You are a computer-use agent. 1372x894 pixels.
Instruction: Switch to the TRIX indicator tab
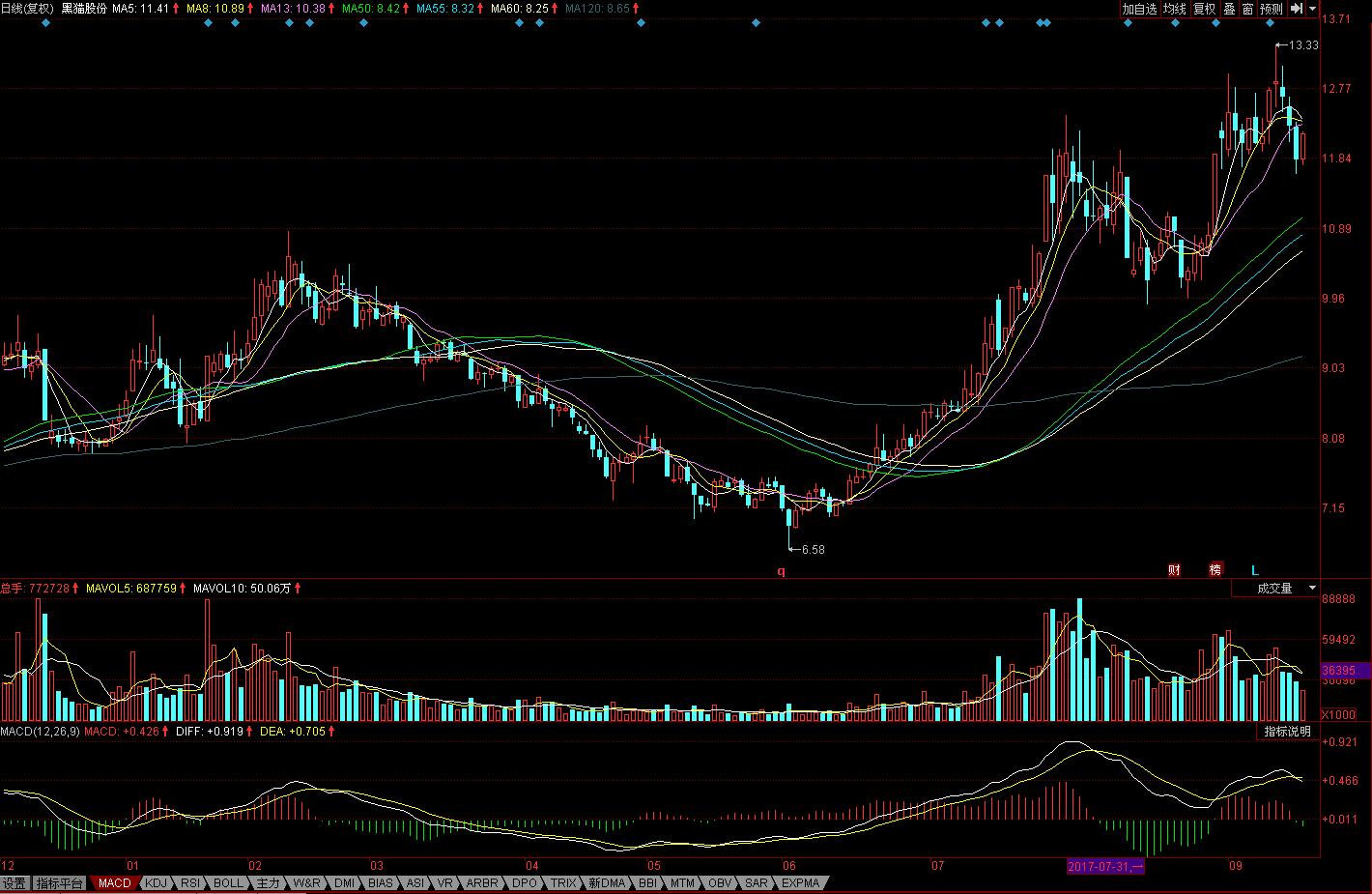(x=563, y=883)
